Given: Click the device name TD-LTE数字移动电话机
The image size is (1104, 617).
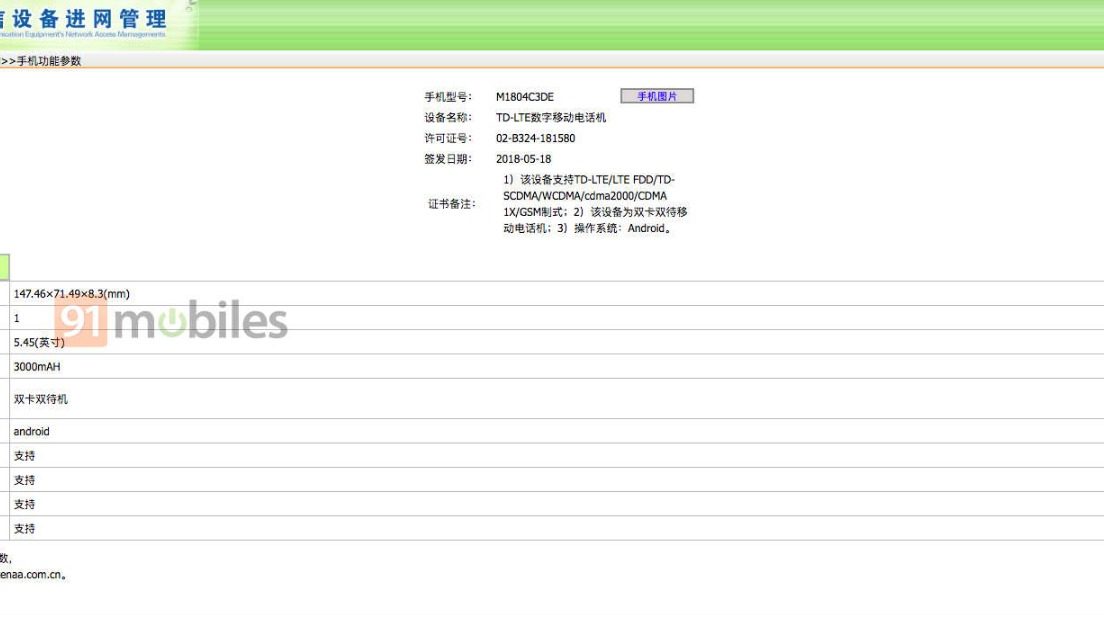Looking at the screenshot, I should tap(550, 117).
